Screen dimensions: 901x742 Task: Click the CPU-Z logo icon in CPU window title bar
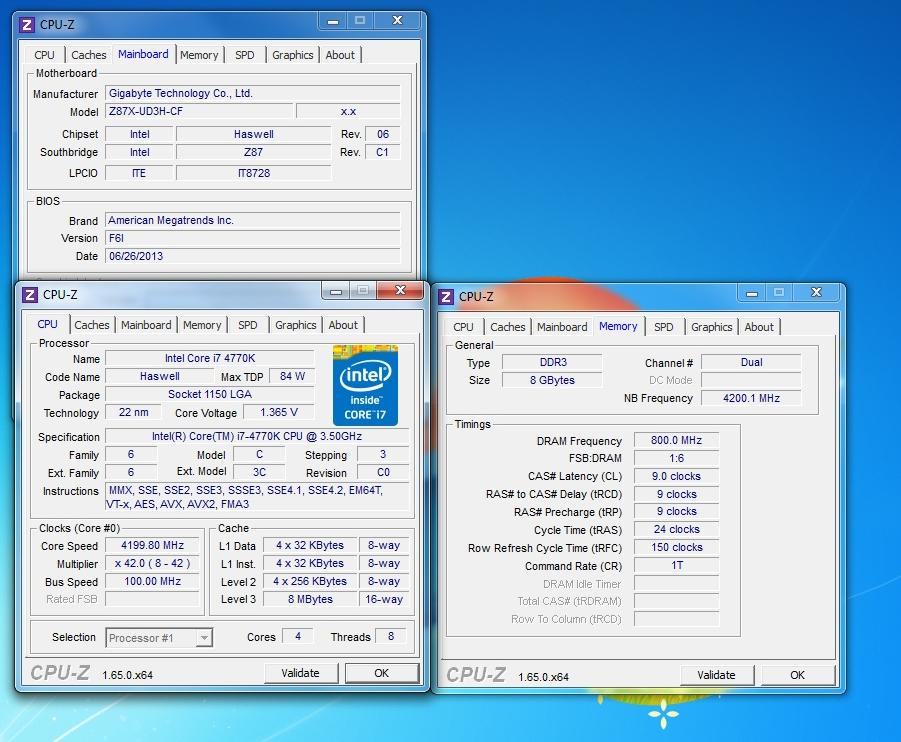[x=30, y=295]
